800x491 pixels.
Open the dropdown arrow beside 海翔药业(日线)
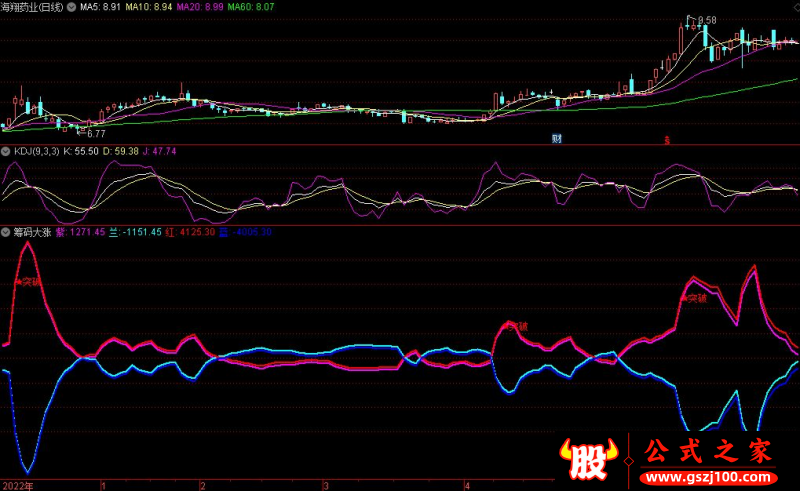click(71, 7)
